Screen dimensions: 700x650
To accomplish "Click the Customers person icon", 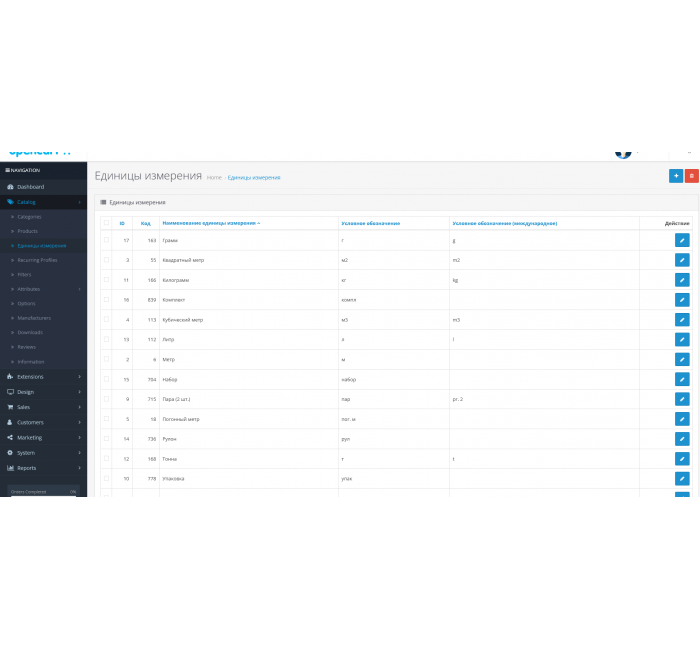I will coord(10,422).
